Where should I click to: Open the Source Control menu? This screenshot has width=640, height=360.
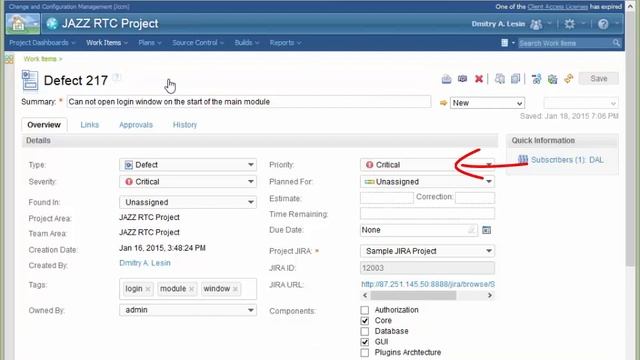pos(198,43)
